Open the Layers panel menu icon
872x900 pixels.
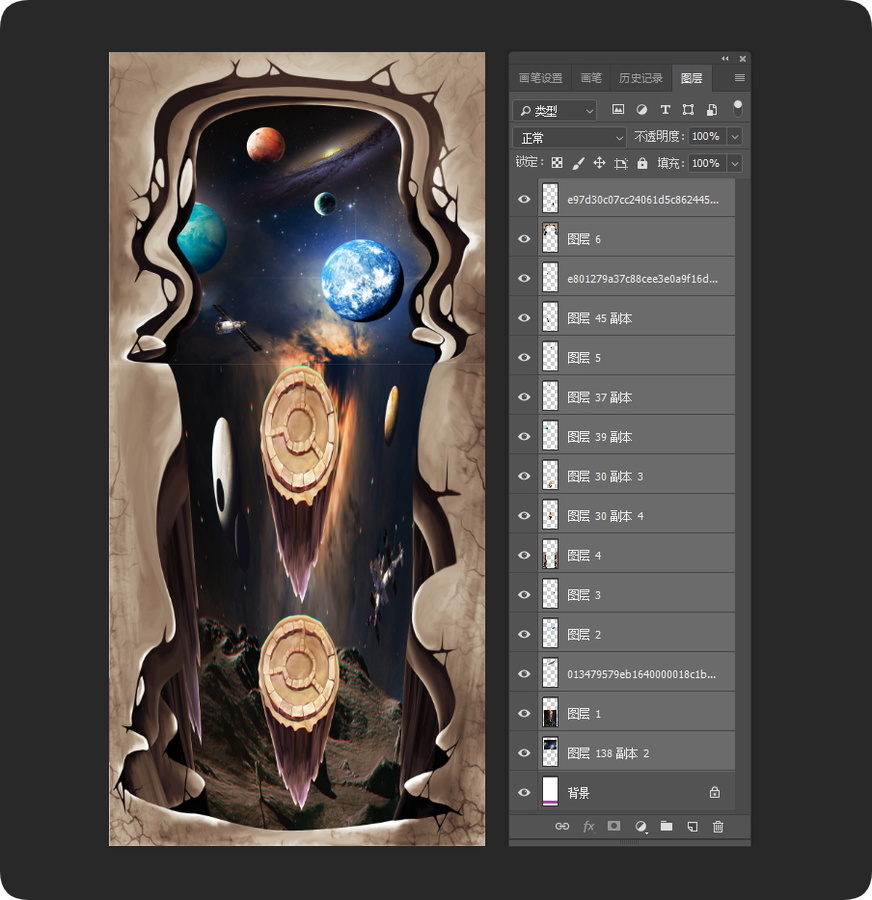739,77
